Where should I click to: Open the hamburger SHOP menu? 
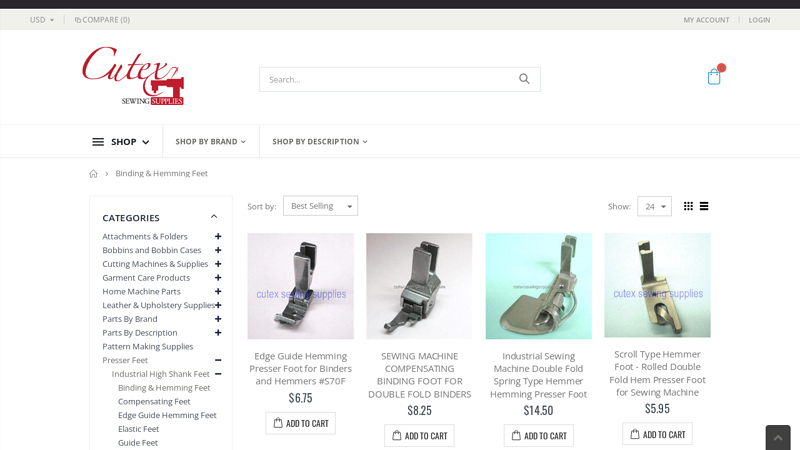(120, 142)
